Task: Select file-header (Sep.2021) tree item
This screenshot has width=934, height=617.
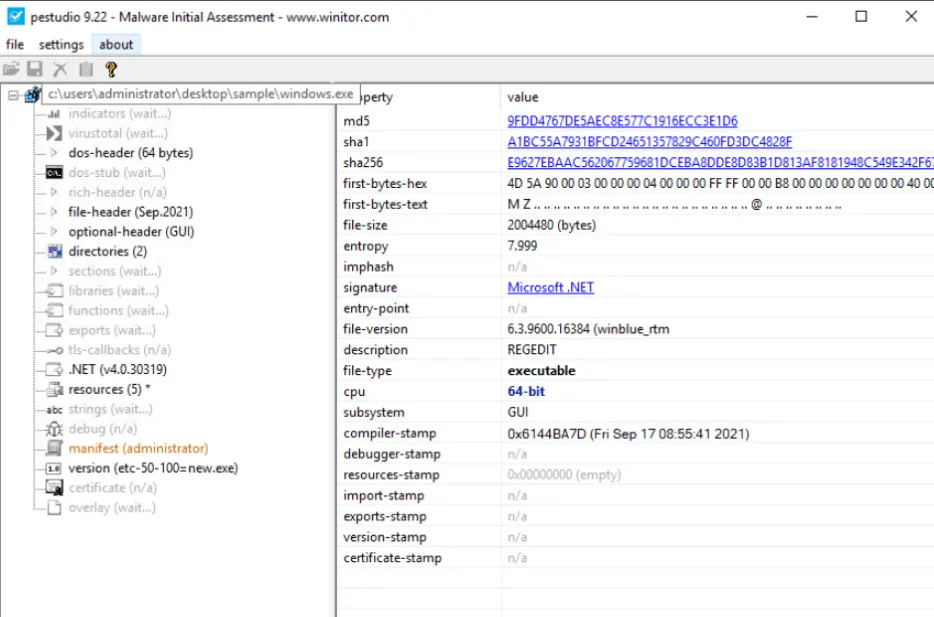Action: pyautogui.click(x=130, y=212)
